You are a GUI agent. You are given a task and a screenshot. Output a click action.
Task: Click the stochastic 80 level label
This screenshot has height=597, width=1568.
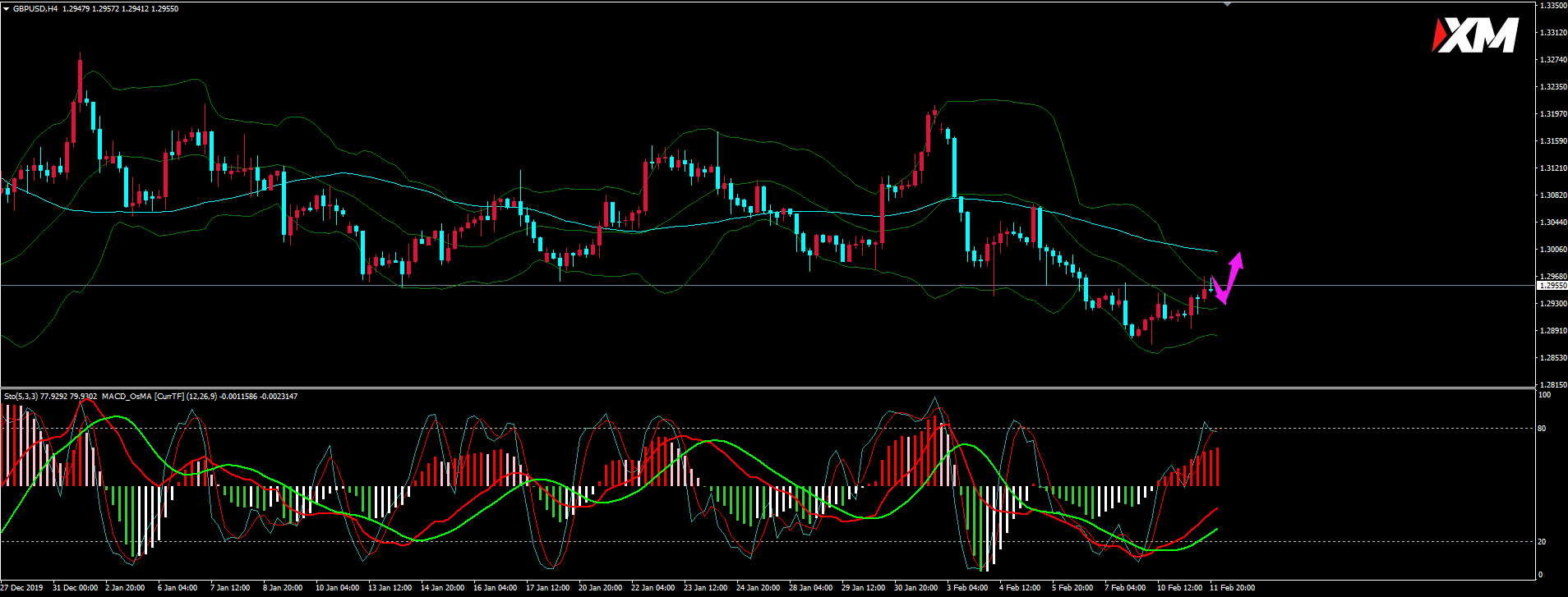click(1542, 429)
